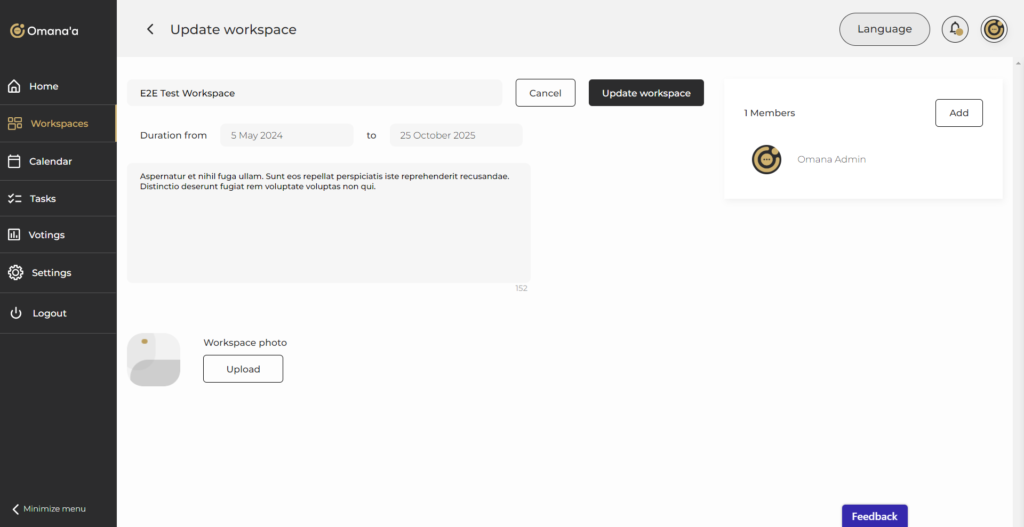1024x527 pixels.
Task: Click the Calendar icon in sidebar
Action: coord(14,161)
